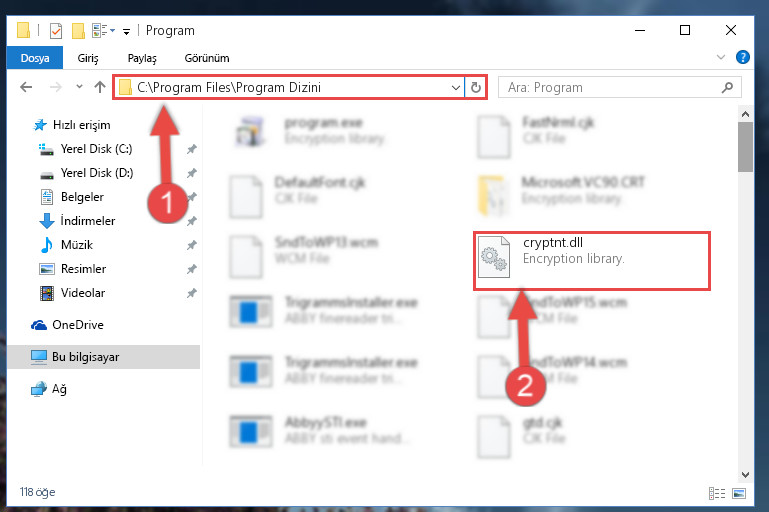Click the vertical scrollbar thumb

click(745, 147)
